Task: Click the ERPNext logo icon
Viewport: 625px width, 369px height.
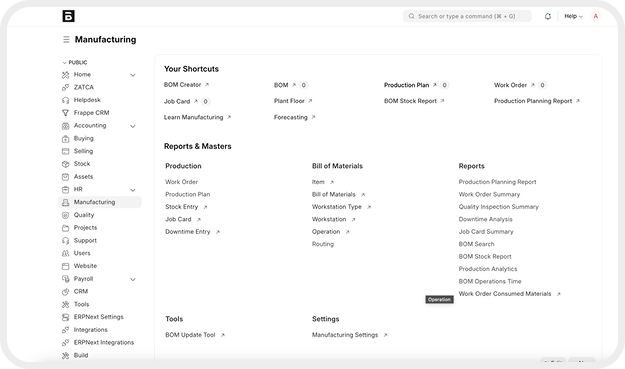Action: click(x=68, y=16)
